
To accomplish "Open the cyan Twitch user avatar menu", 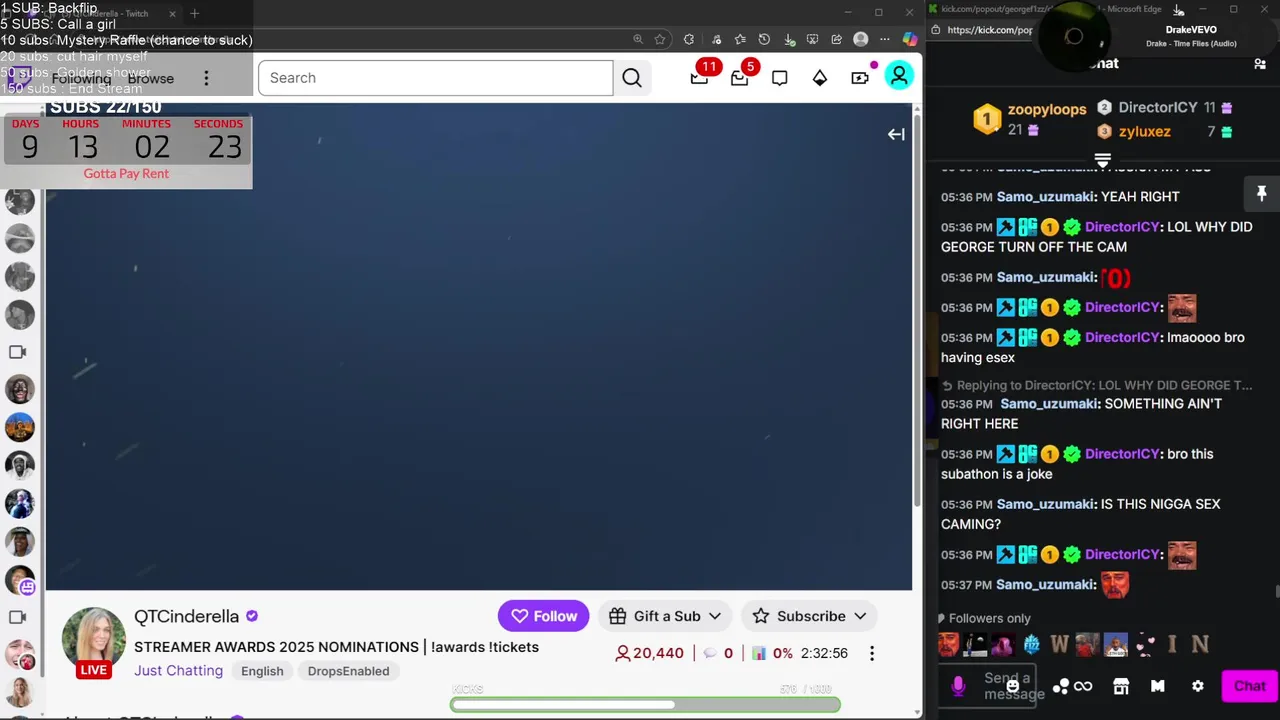I will pos(899,76).
